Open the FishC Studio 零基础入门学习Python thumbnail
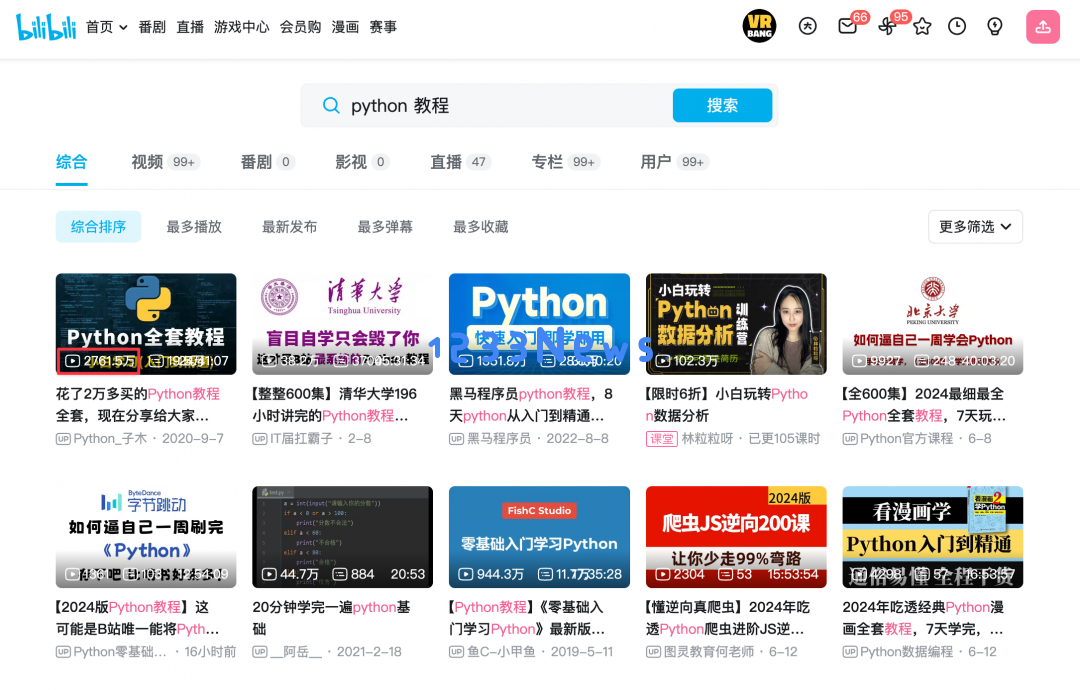 pyautogui.click(x=539, y=537)
